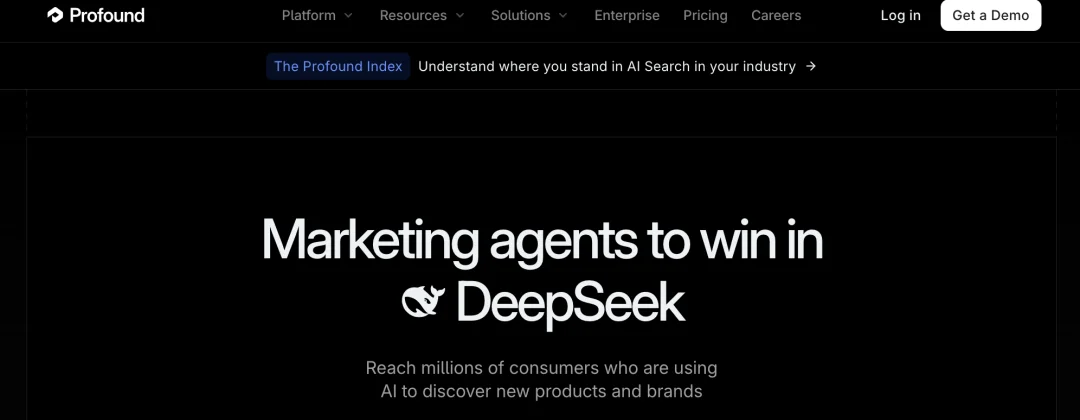Click the Get a Demo button

pyautogui.click(x=990, y=15)
